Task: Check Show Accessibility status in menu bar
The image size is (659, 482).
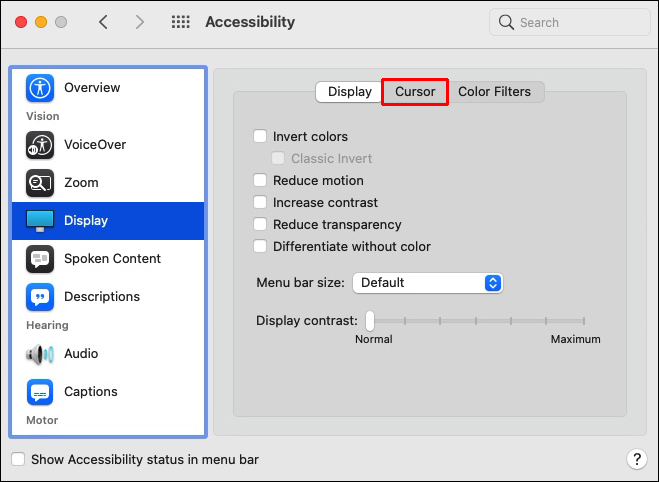Action: [x=19, y=460]
